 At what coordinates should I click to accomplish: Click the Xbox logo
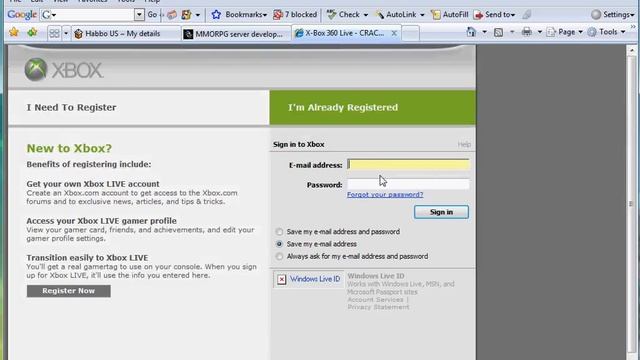click(x=64, y=70)
